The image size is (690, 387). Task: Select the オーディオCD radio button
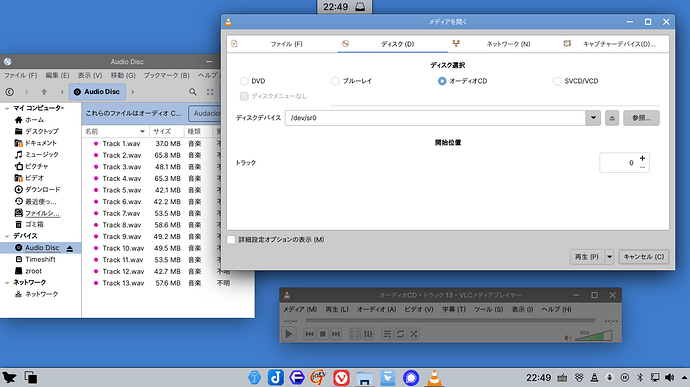click(x=442, y=81)
